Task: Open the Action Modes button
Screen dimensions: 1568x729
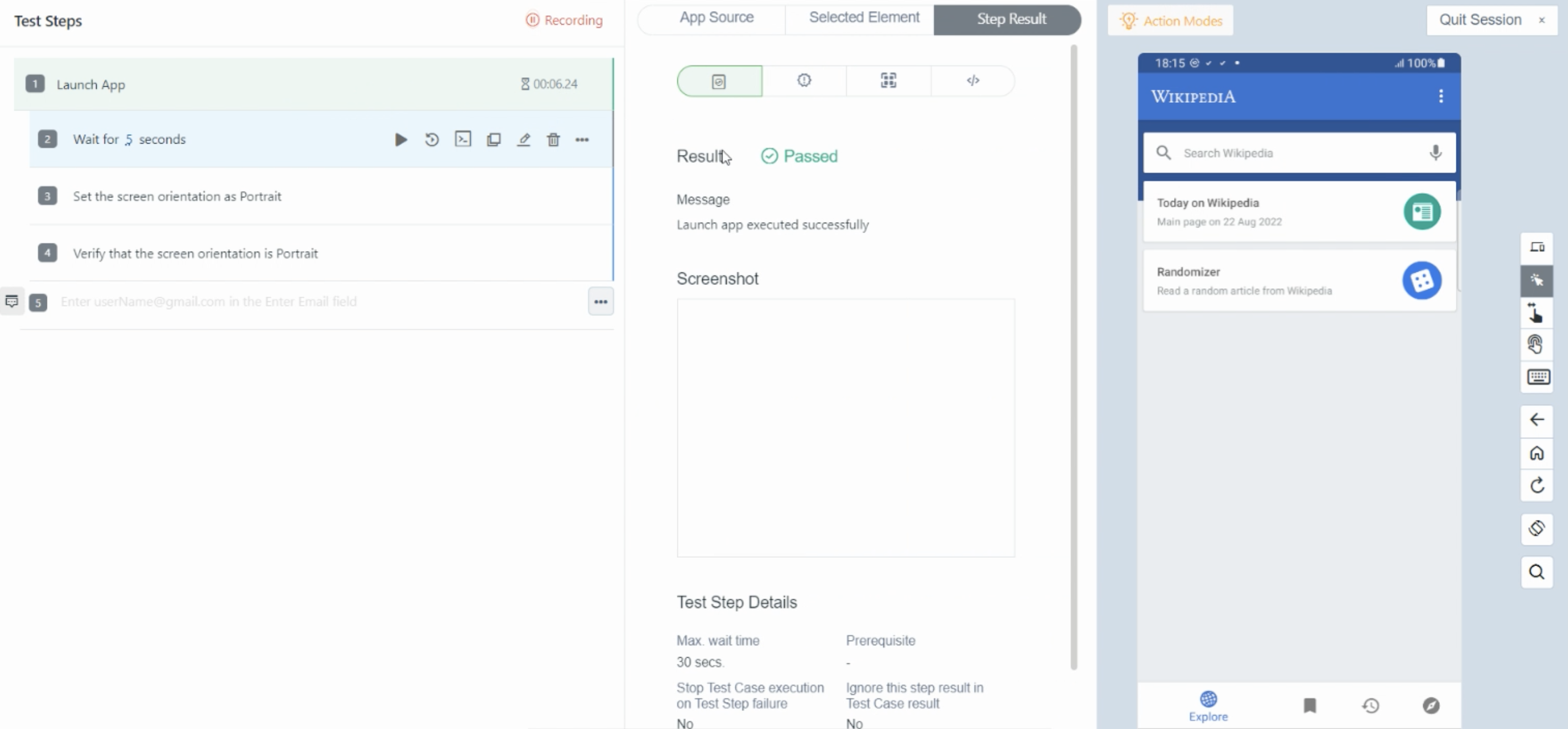Action: [1170, 20]
